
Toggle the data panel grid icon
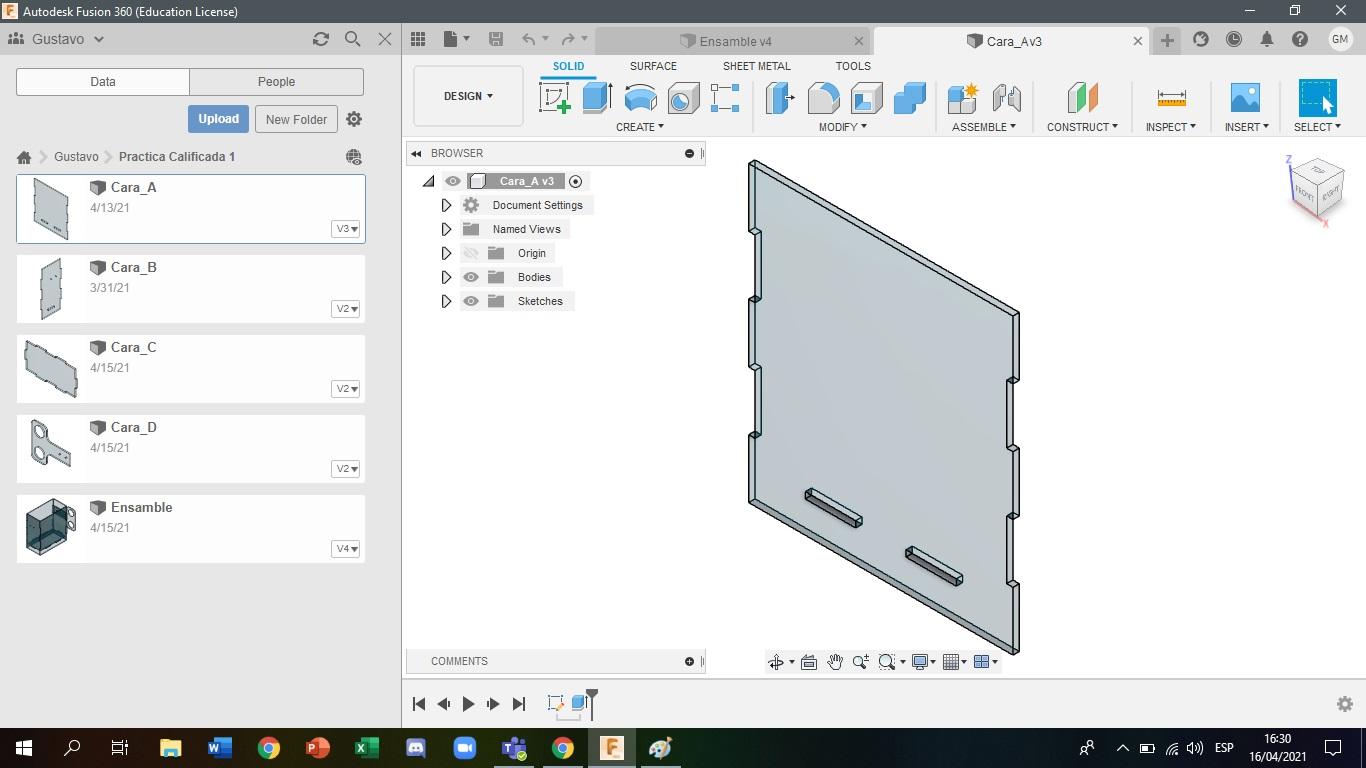(x=418, y=39)
